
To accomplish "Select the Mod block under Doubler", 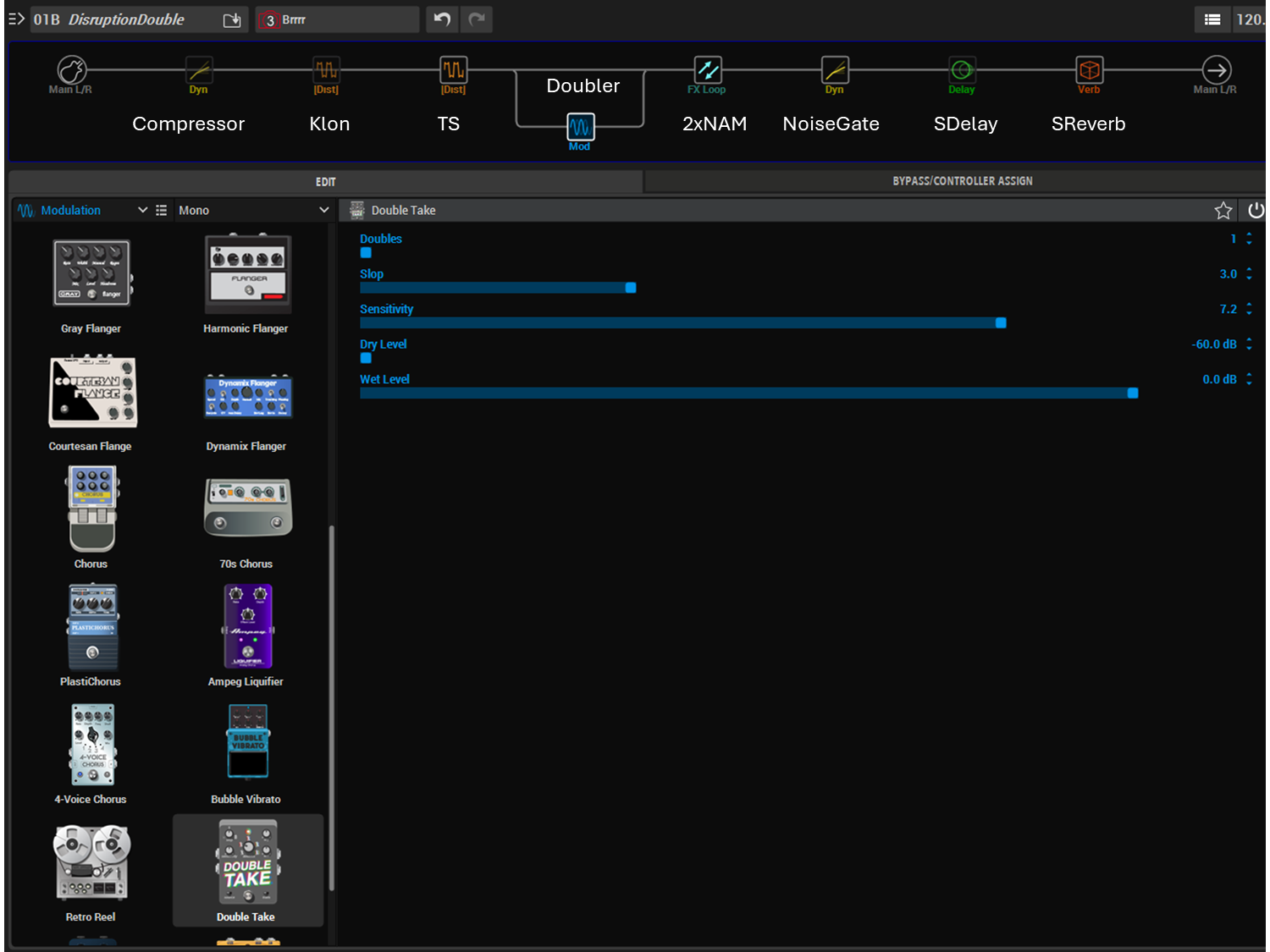I will (x=580, y=127).
